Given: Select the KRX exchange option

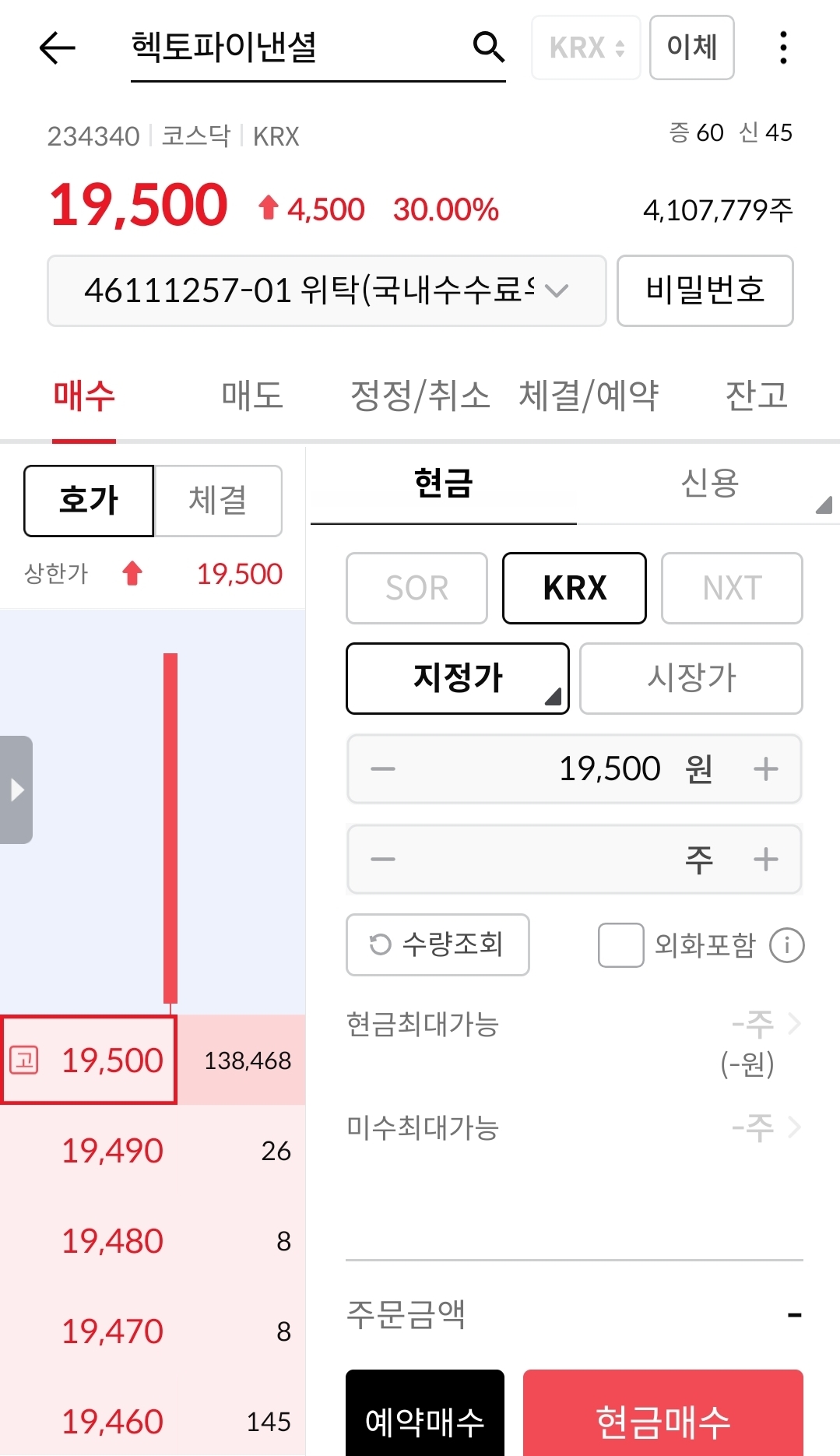Looking at the screenshot, I should [x=574, y=588].
